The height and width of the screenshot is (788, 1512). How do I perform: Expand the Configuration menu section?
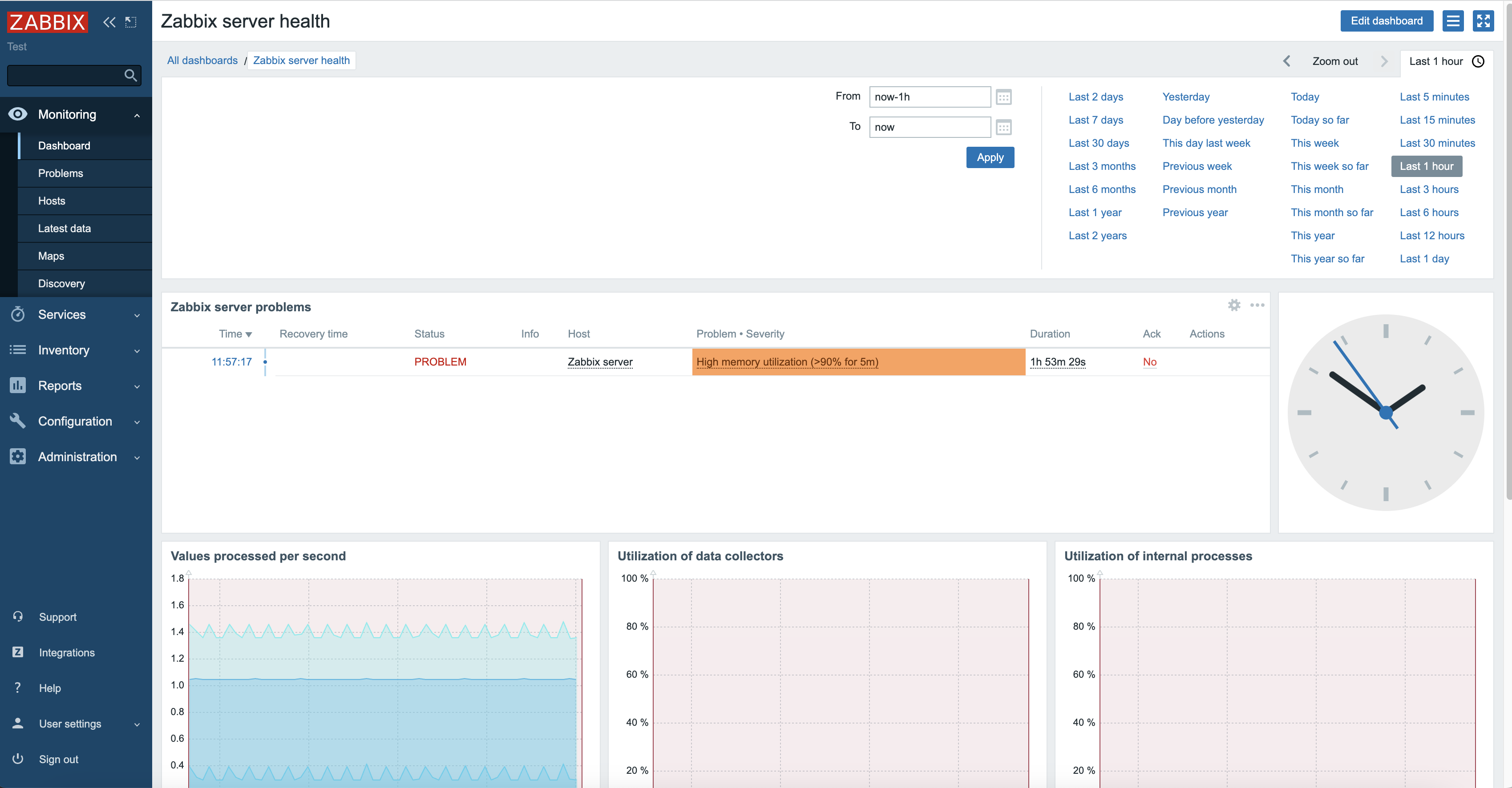pyautogui.click(x=76, y=421)
